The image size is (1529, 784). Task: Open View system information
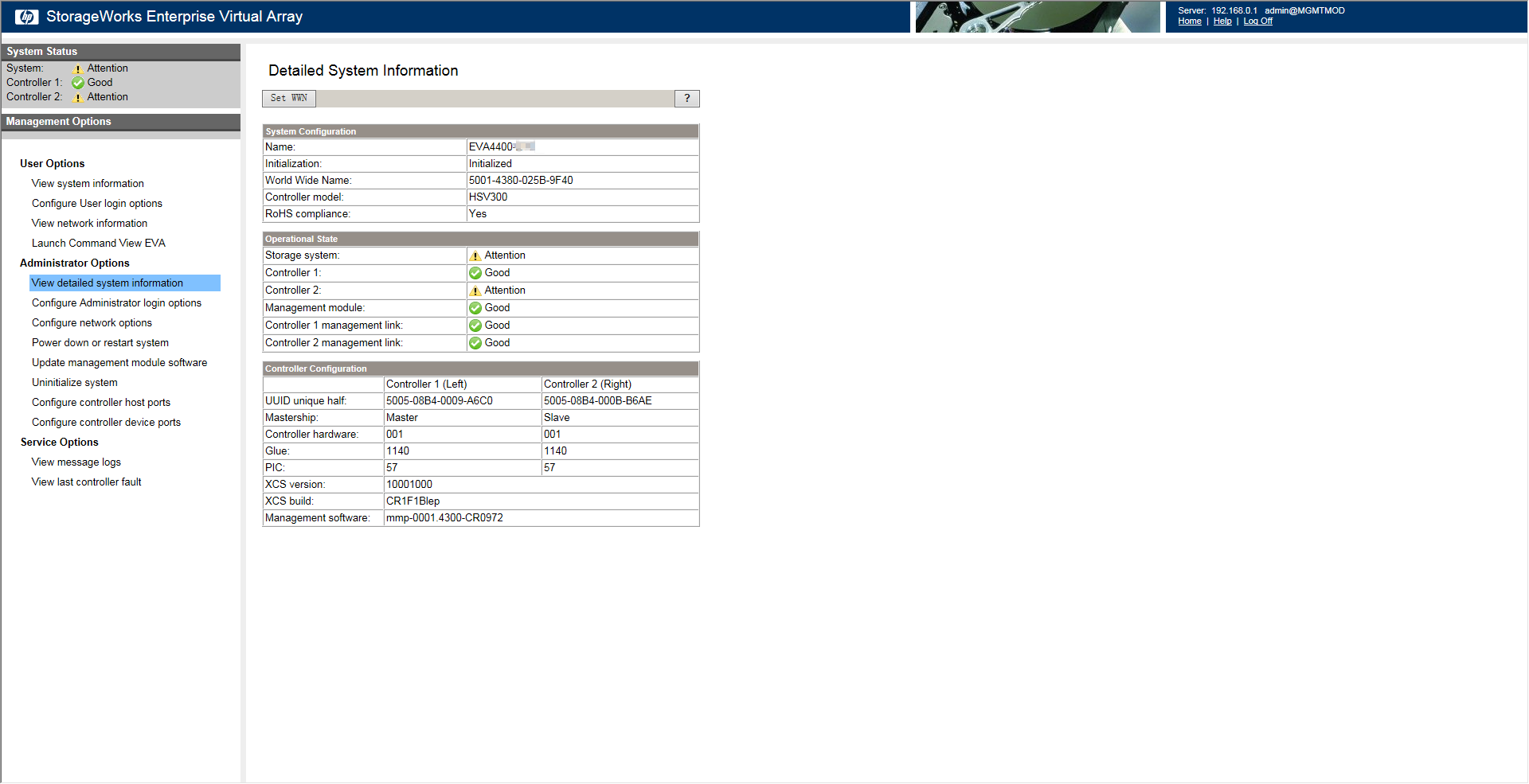tap(88, 184)
